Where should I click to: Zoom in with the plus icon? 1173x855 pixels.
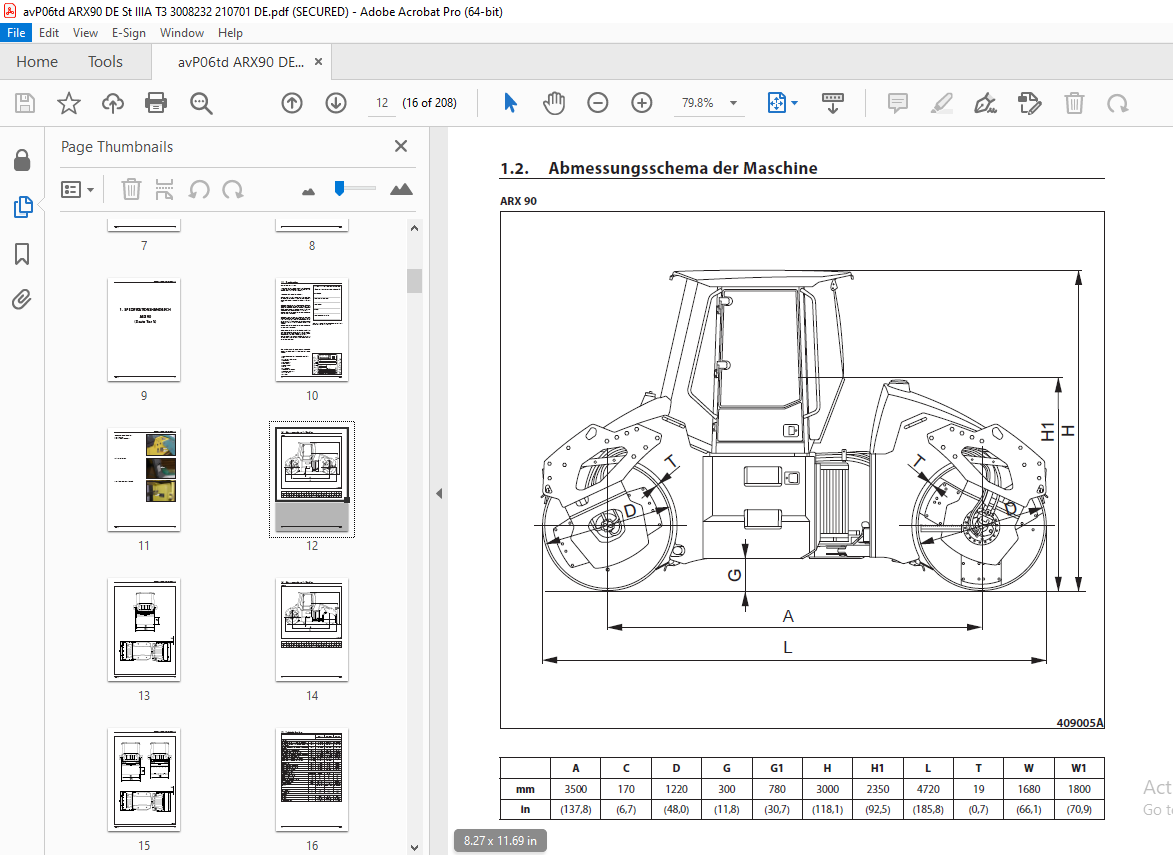coord(642,102)
